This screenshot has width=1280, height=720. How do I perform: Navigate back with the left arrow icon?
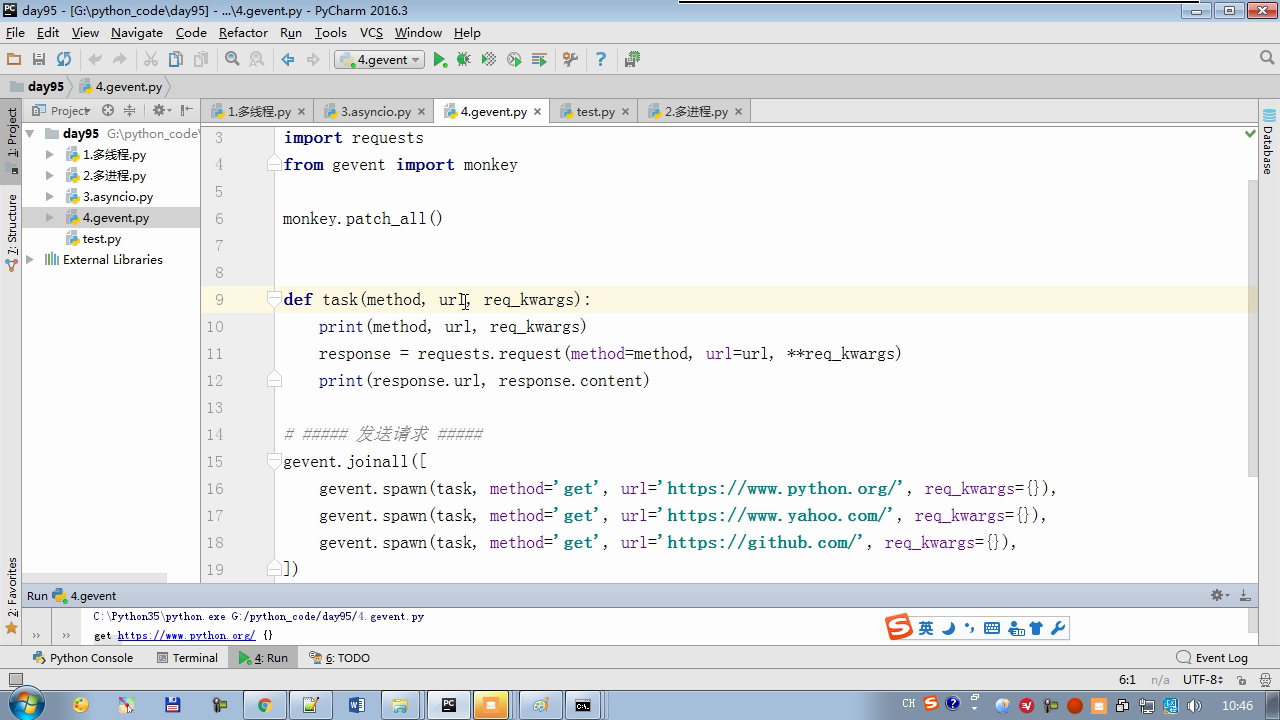click(x=288, y=60)
